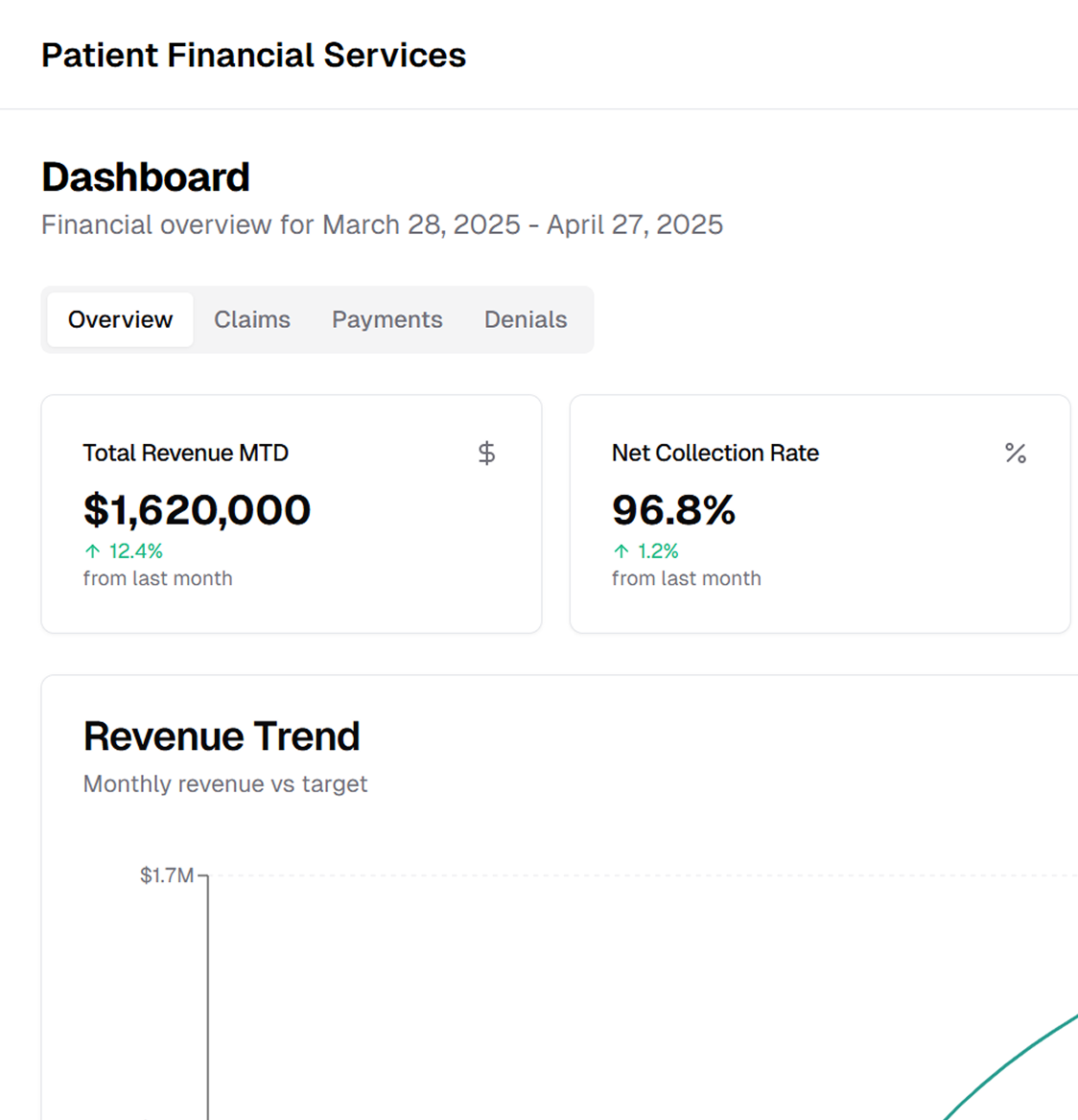
Task: Click the green up arrow beside 1.2%
Action: pyautogui.click(x=621, y=551)
